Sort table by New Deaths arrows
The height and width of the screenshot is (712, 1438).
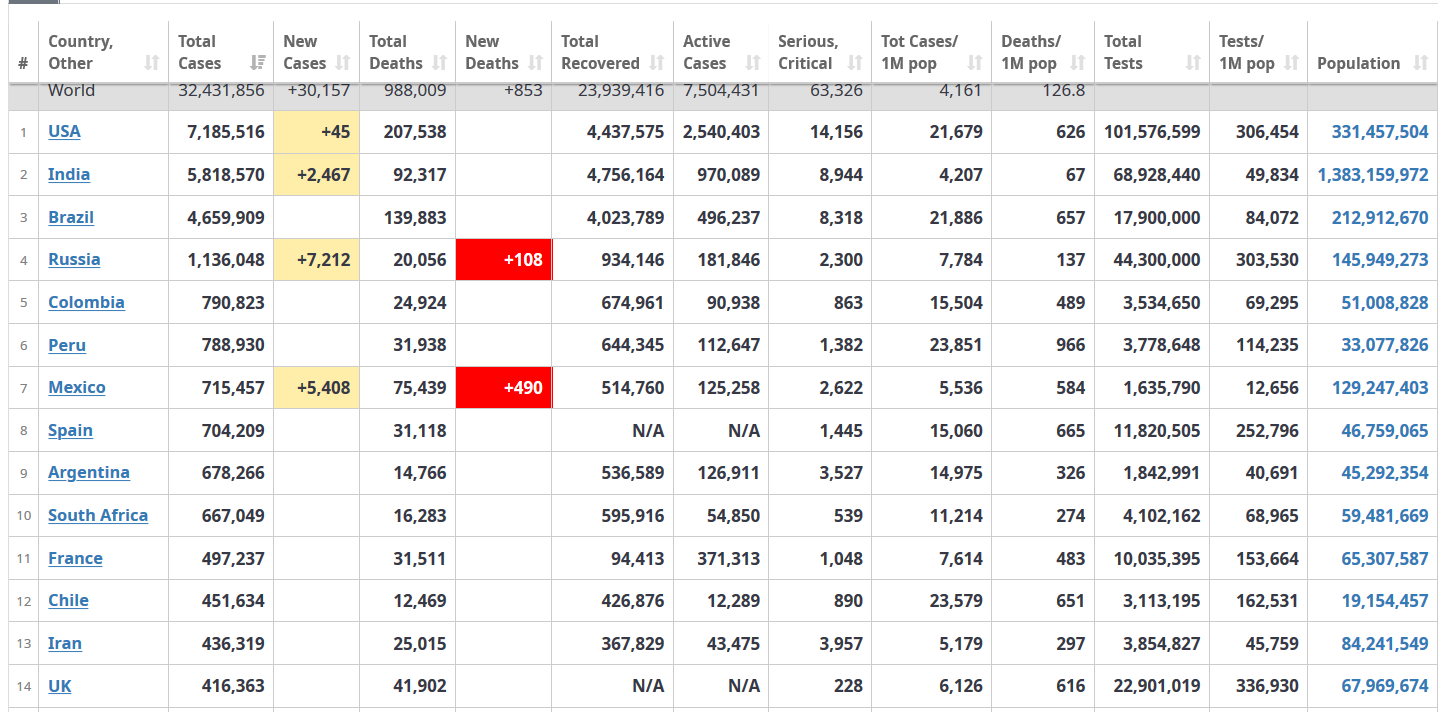point(535,63)
